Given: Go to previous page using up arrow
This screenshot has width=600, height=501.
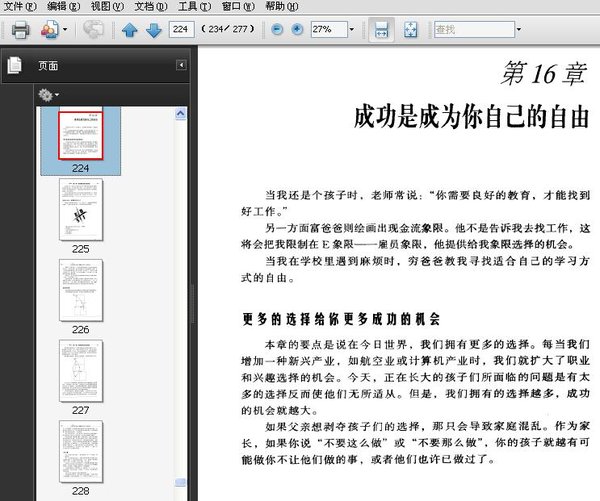Looking at the screenshot, I should tap(130, 30).
